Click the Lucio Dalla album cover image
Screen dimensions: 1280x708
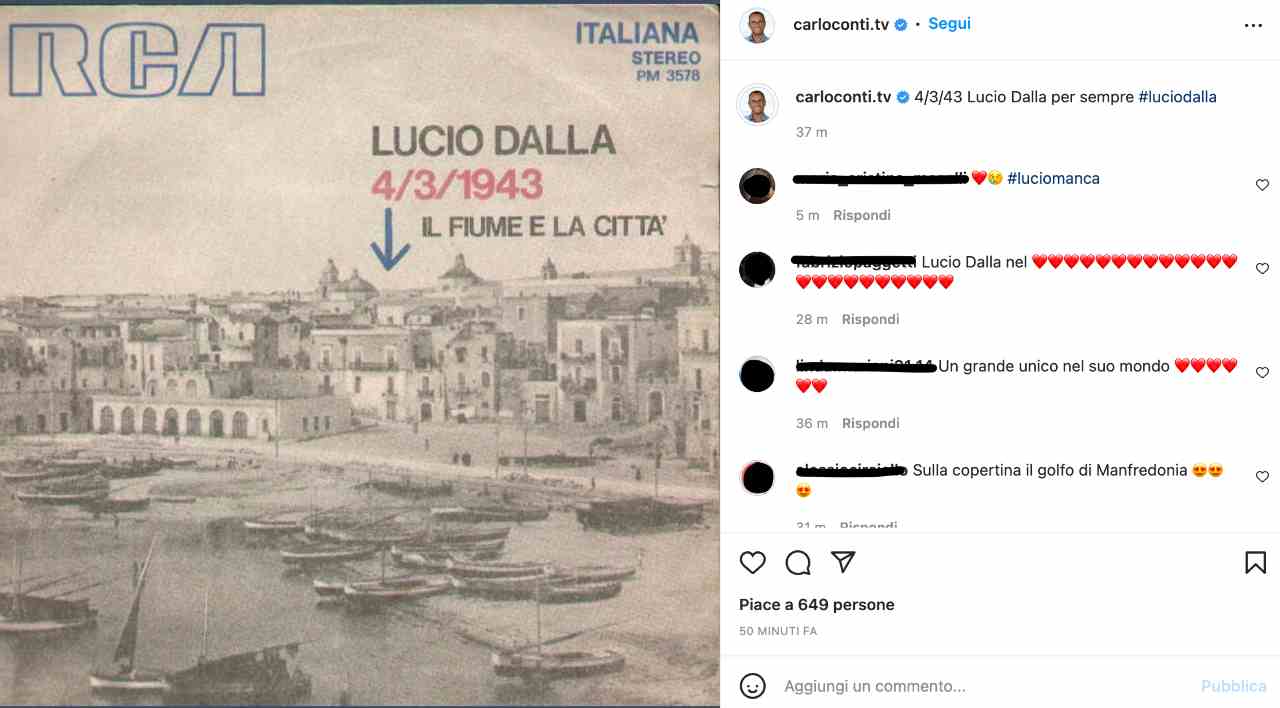coord(360,354)
